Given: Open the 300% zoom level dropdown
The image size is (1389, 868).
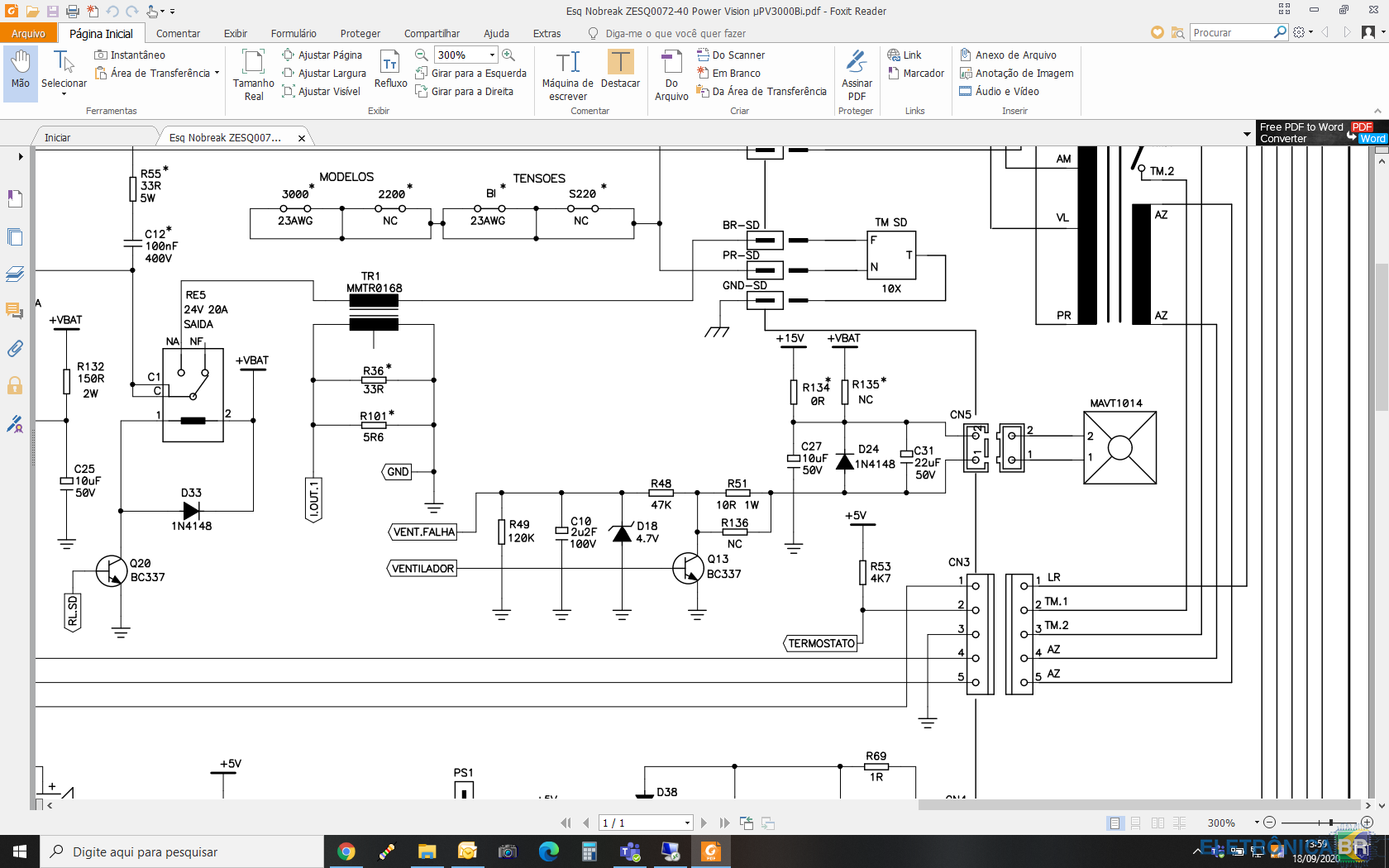Looking at the screenshot, I should tap(492, 55).
